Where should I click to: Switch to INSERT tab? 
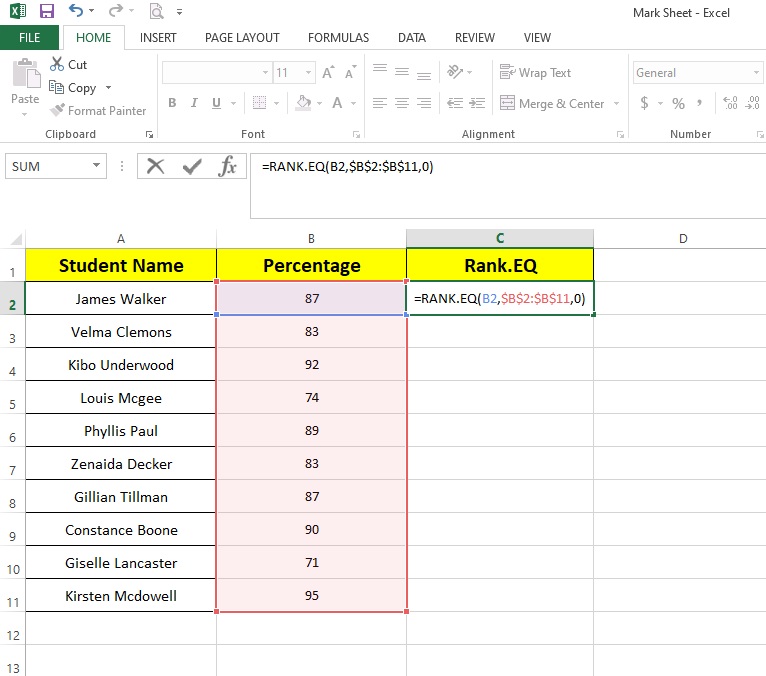(x=158, y=38)
